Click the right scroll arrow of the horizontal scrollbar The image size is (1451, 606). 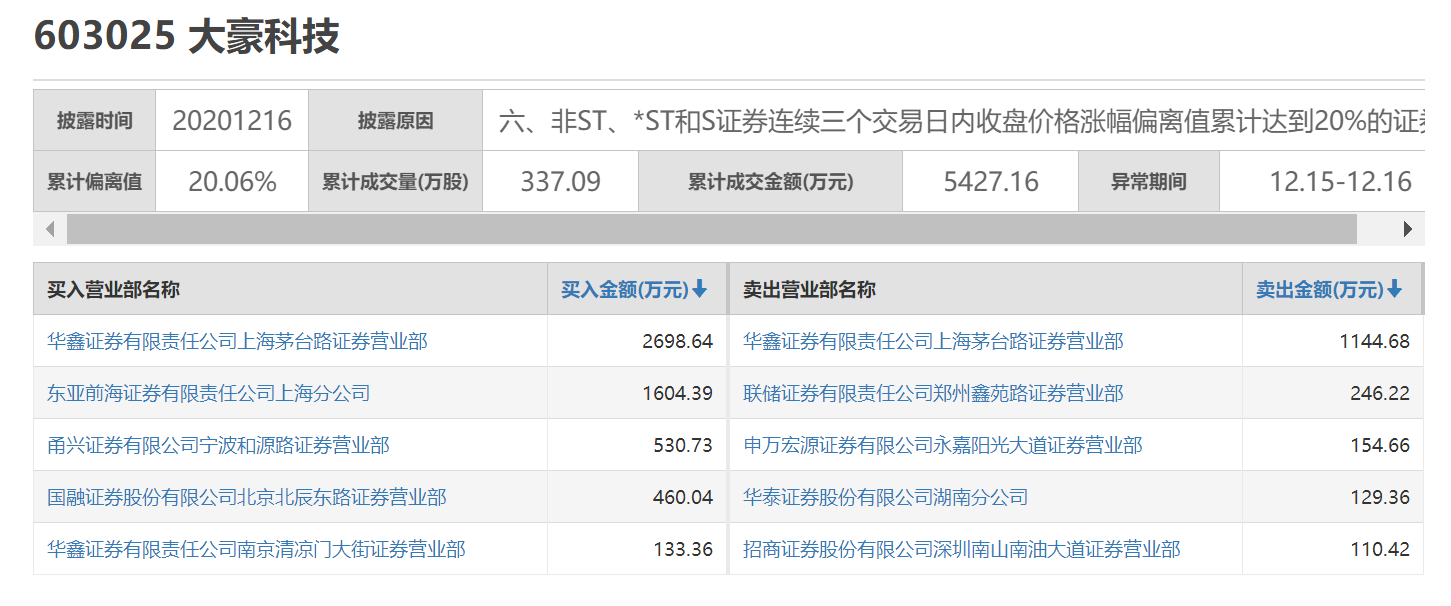(x=1408, y=229)
